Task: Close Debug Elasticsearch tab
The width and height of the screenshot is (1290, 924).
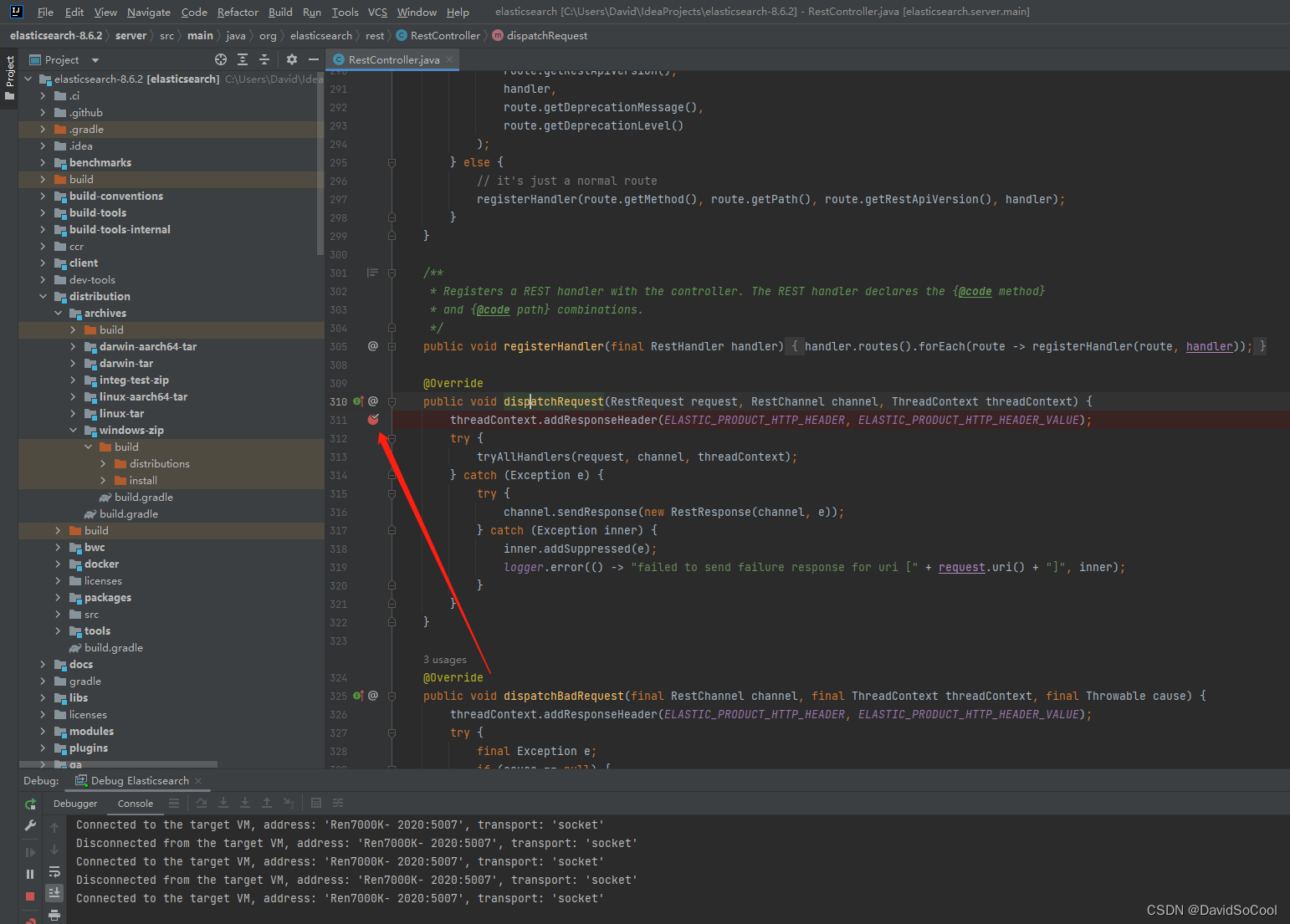Action: (198, 781)
